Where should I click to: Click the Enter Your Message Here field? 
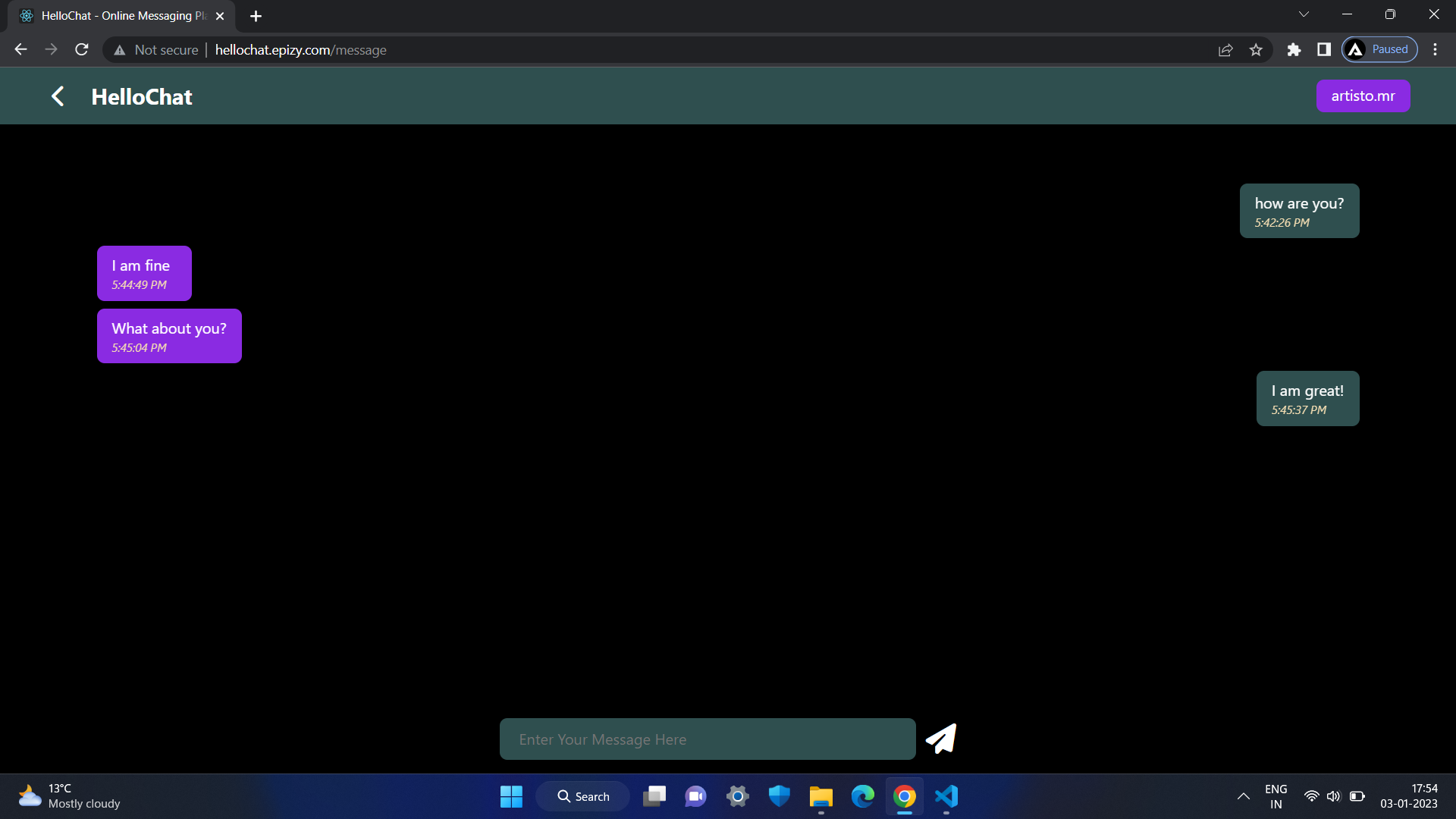(708, 739)
